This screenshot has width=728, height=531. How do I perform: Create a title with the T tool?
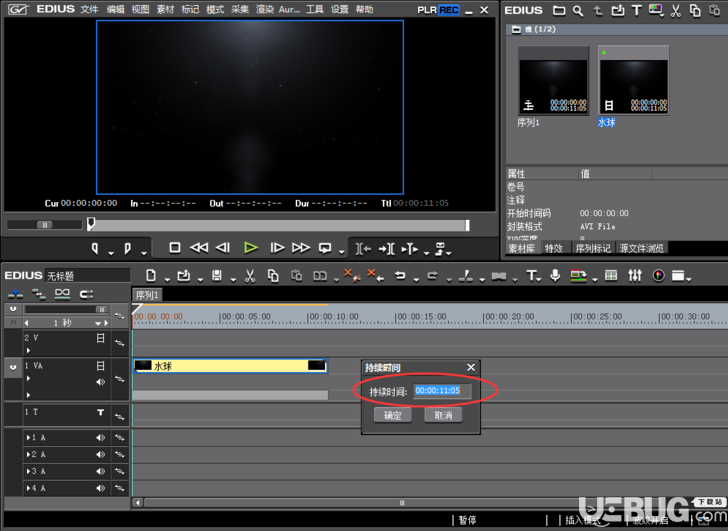coord(531,276)
